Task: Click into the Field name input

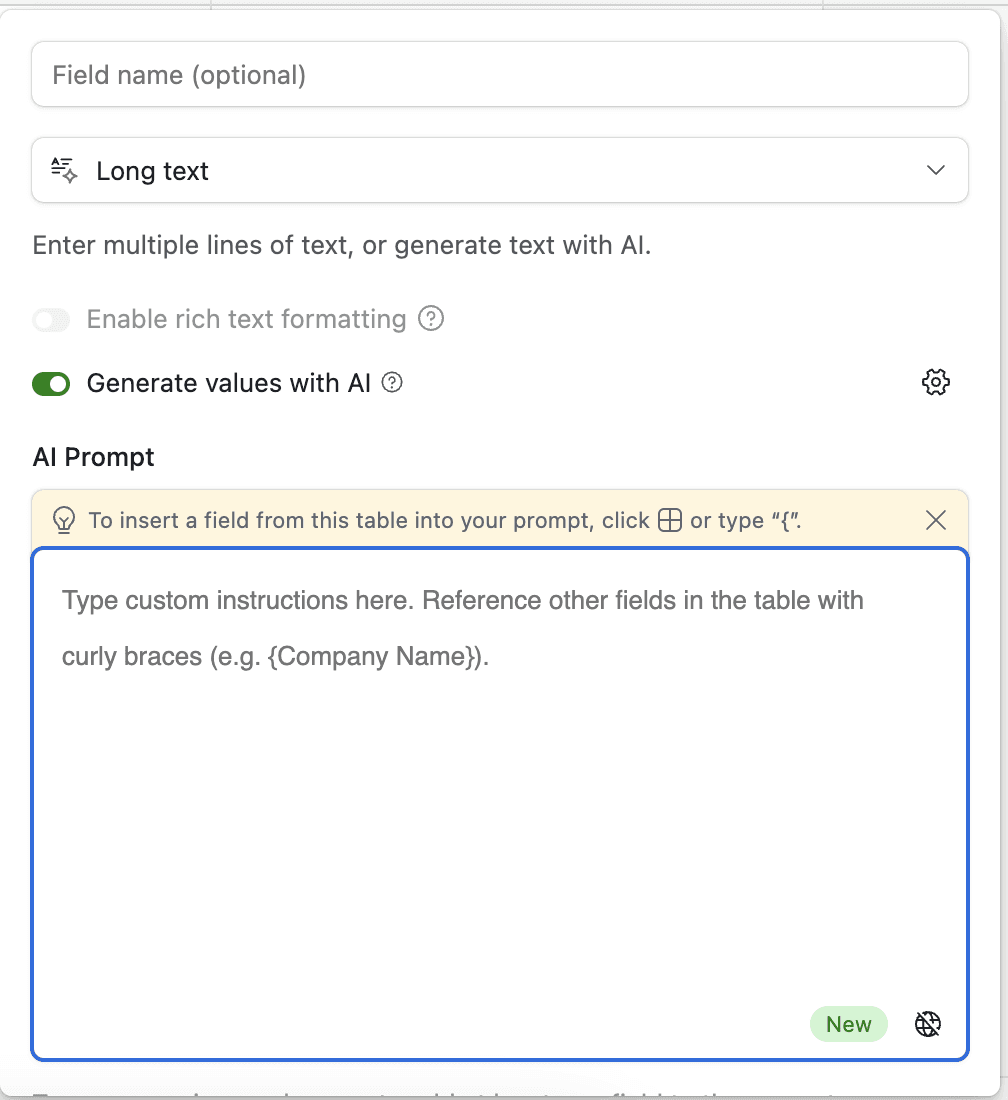Action: tap(499, 74)
